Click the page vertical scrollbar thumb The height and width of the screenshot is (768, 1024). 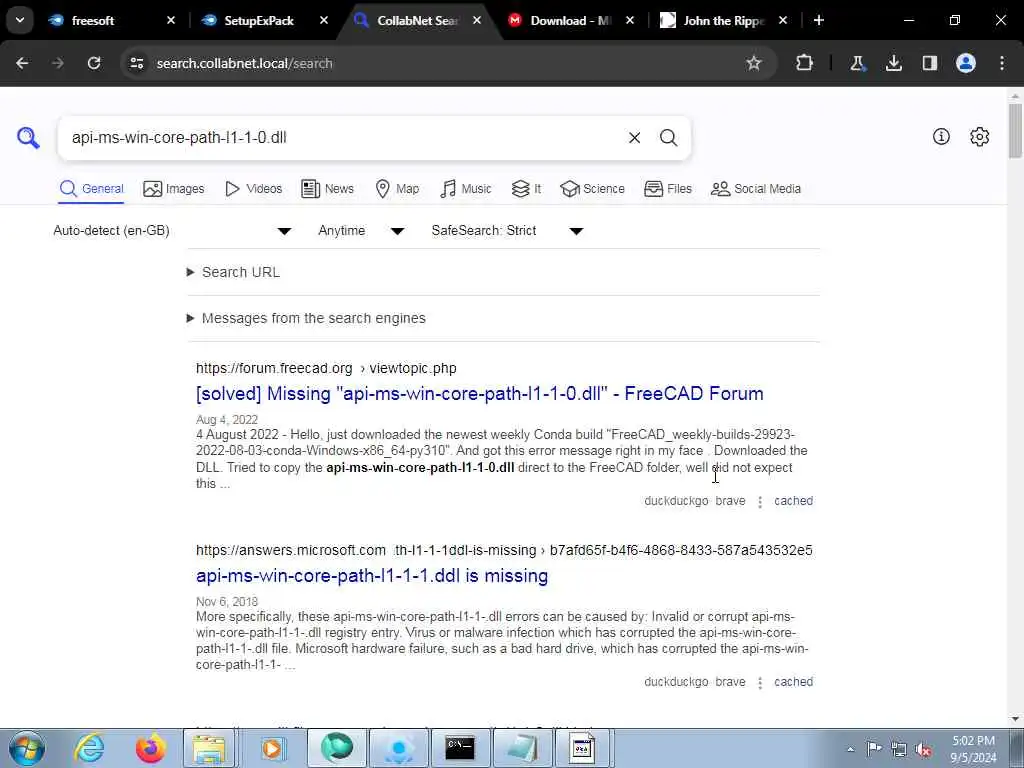click(1015, 131)
